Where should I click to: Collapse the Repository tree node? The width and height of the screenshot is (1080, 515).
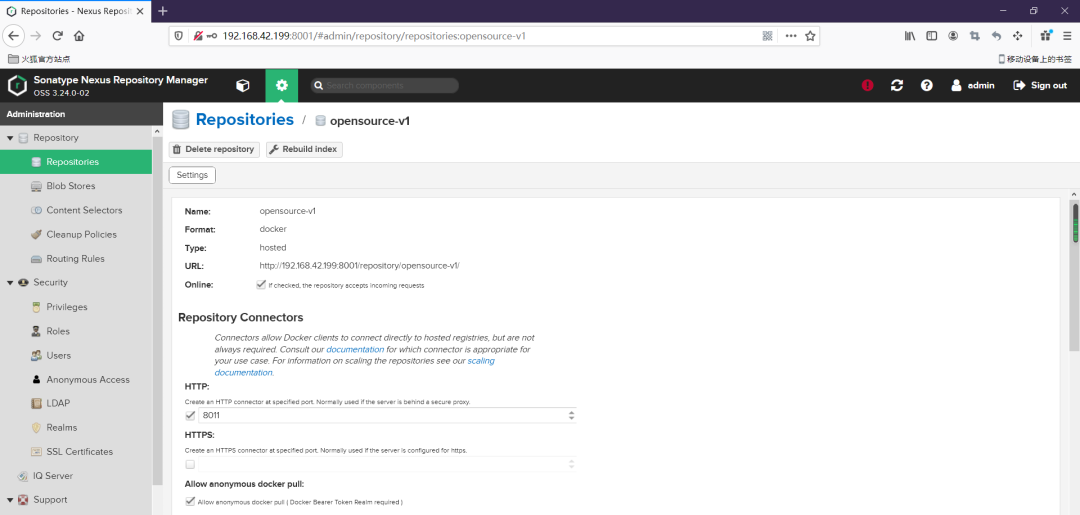pyautogui.click(x=10, y=138)
